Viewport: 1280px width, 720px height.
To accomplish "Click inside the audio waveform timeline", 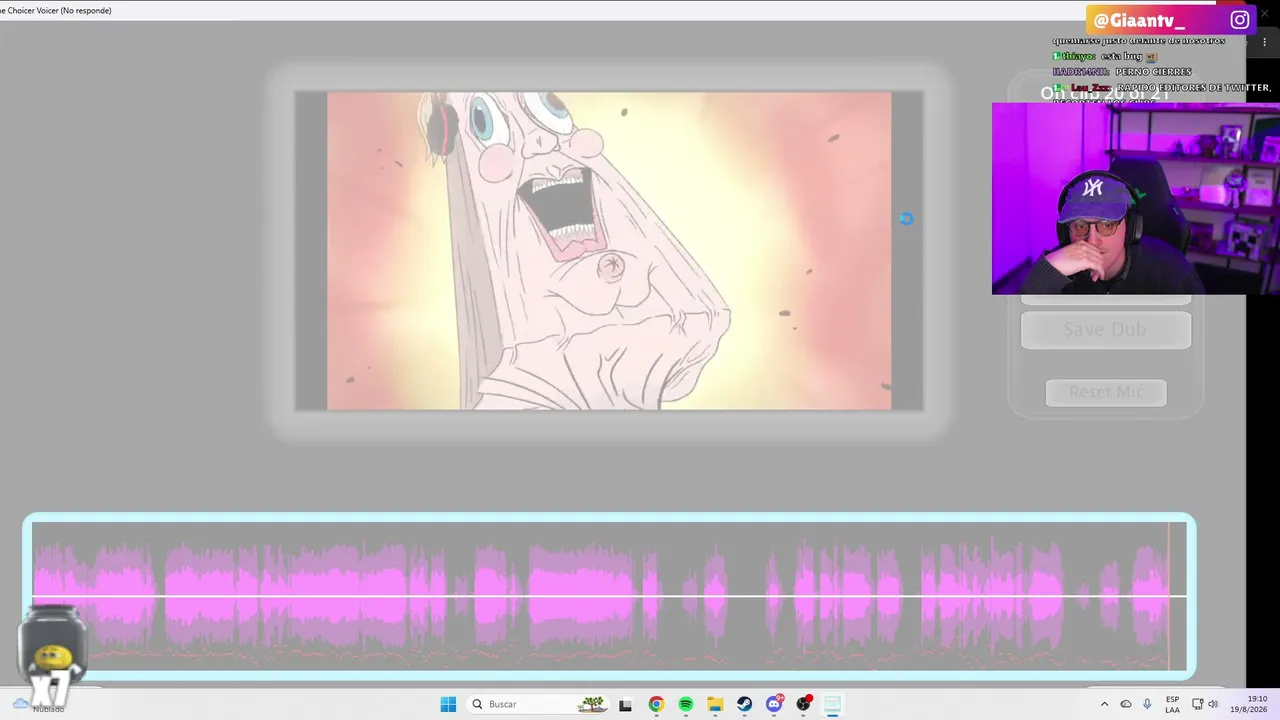I will click(609, 596).
